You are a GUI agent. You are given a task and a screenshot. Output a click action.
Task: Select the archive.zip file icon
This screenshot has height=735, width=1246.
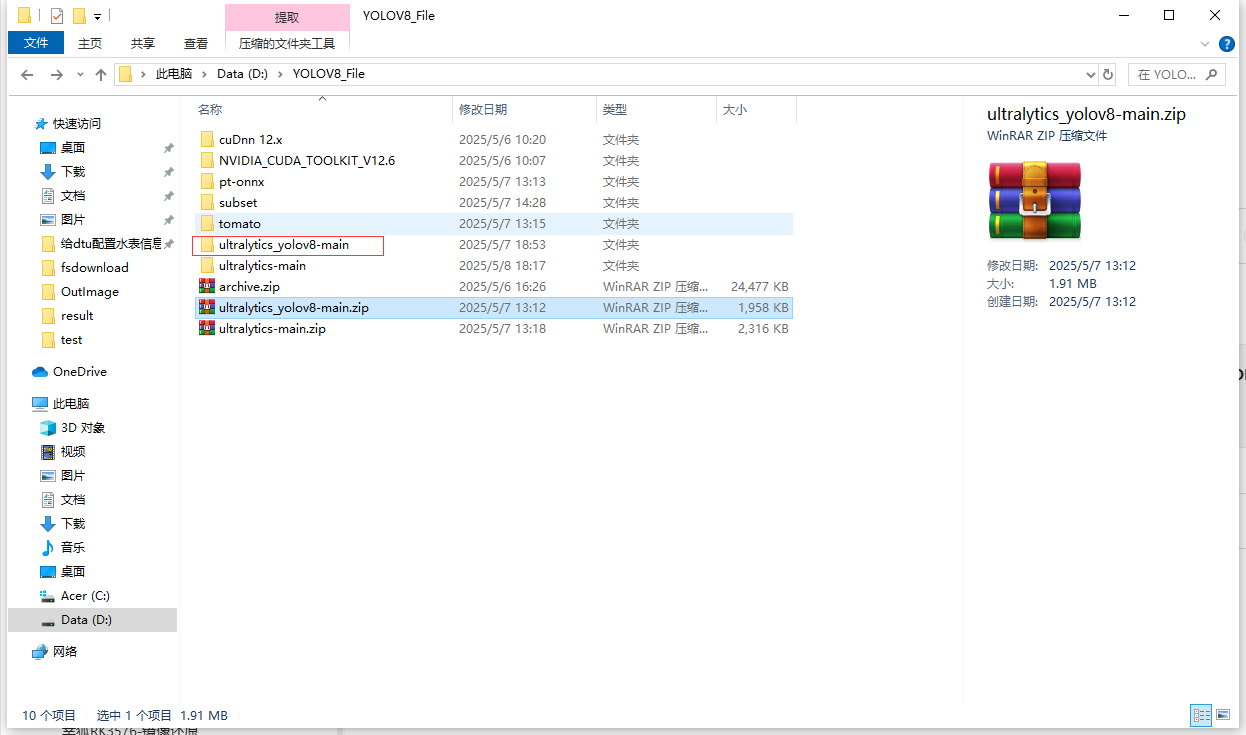click(207, 287)
